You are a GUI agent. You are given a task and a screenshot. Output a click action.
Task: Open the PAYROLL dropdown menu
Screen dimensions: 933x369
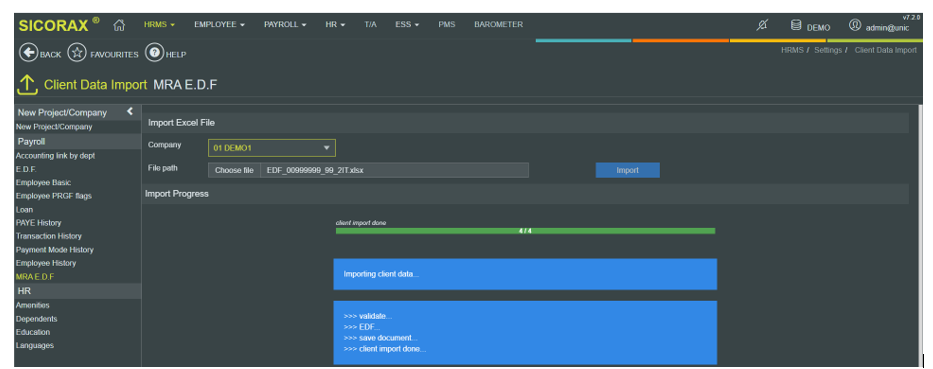point(285,25)
